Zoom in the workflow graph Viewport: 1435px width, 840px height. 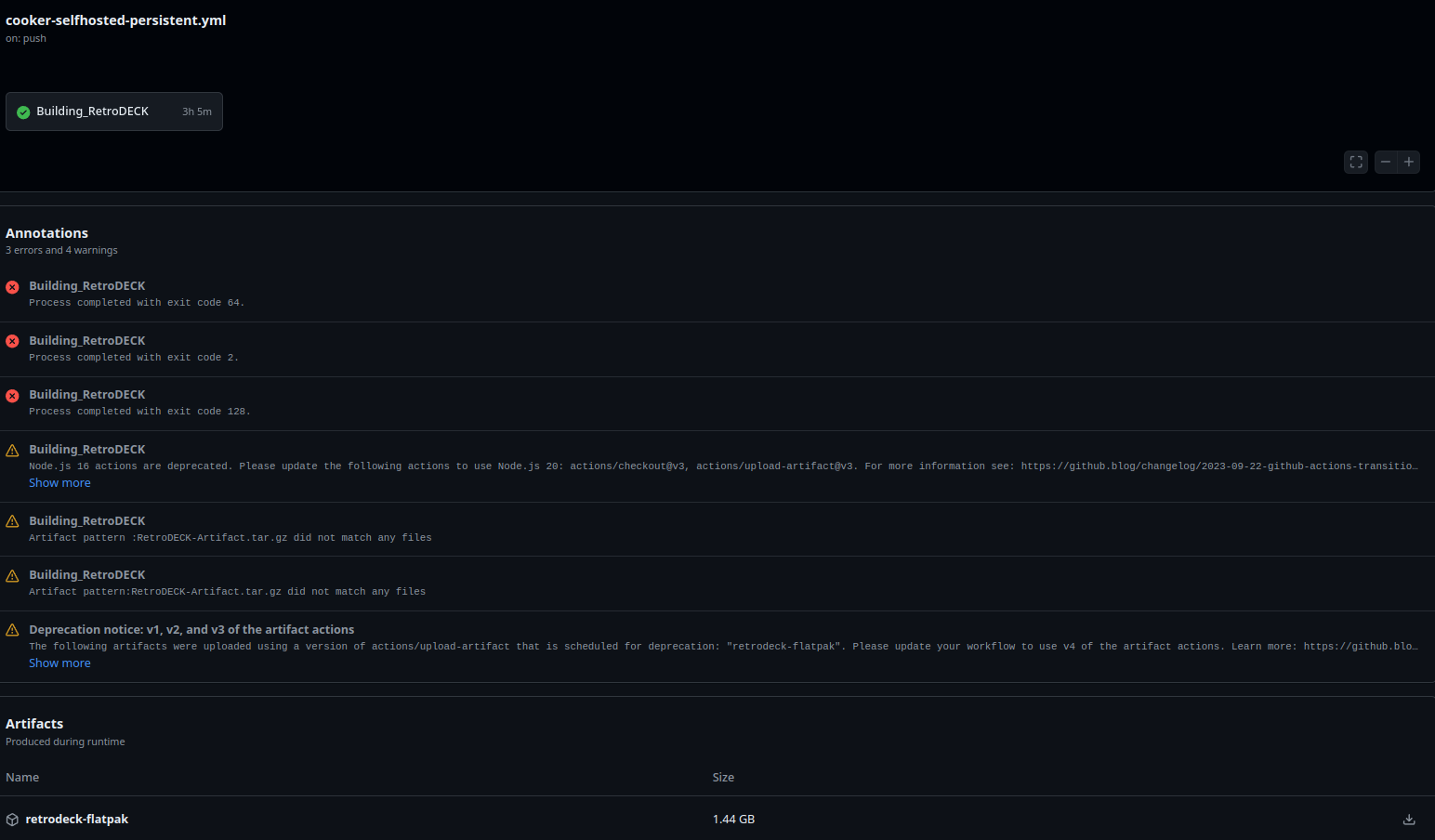click(1409, 162)
